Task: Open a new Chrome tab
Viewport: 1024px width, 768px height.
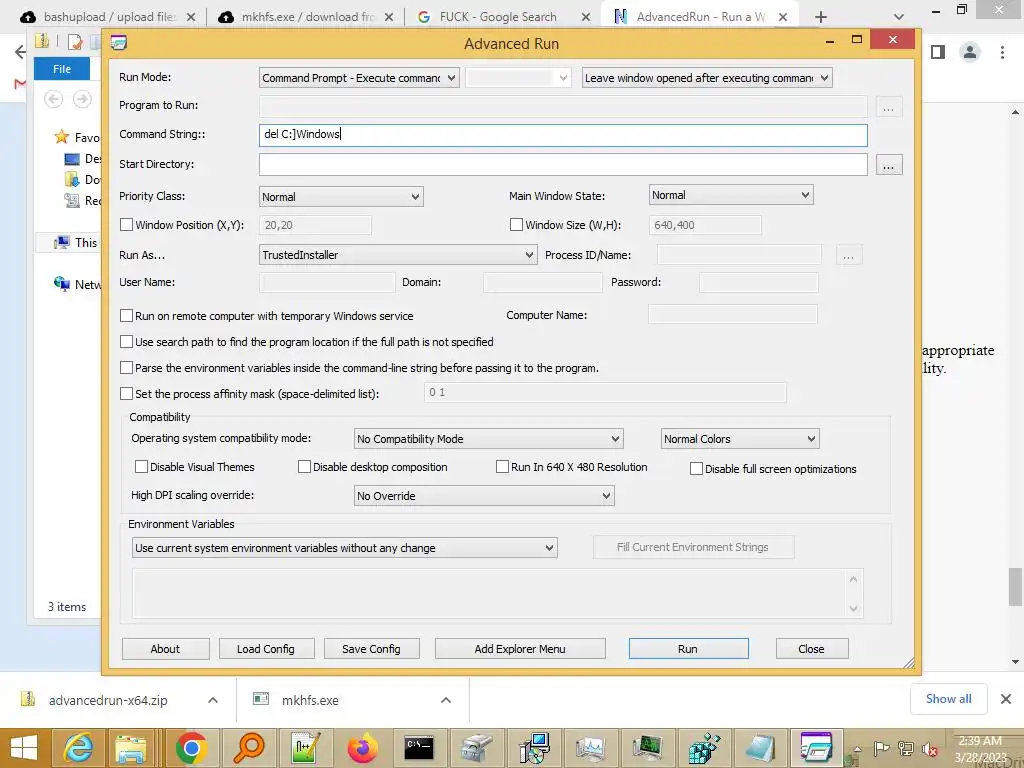Action: coord(821,17)
